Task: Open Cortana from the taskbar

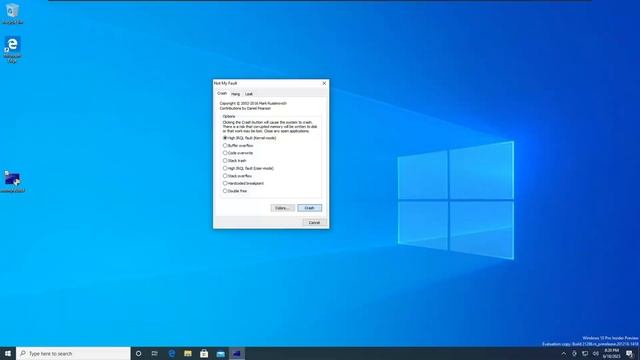Action: pyautogui.click(x=138, y=353)
